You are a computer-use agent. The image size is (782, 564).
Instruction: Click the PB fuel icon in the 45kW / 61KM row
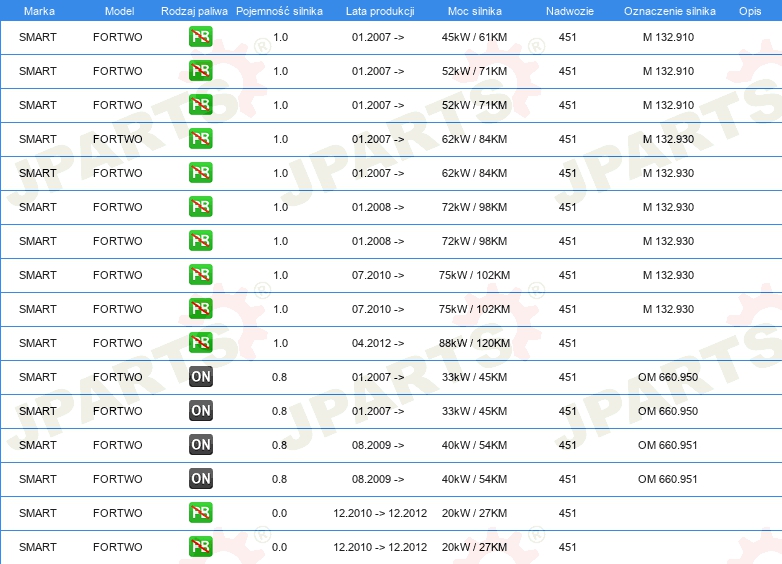point(201,37)
